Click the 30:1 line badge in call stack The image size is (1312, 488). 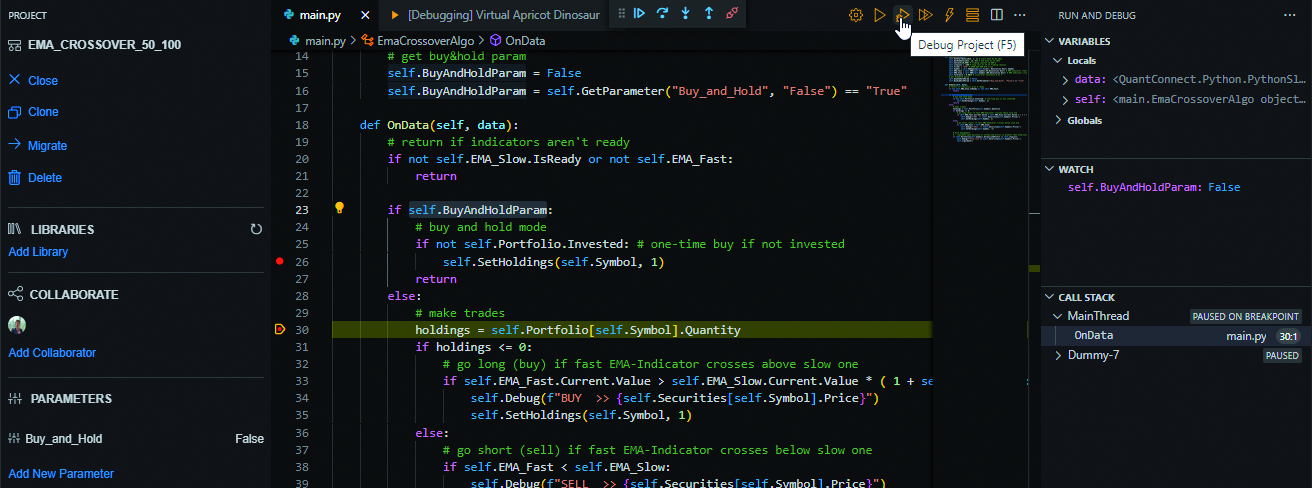pyautogui.click(x=1288, y=337)
